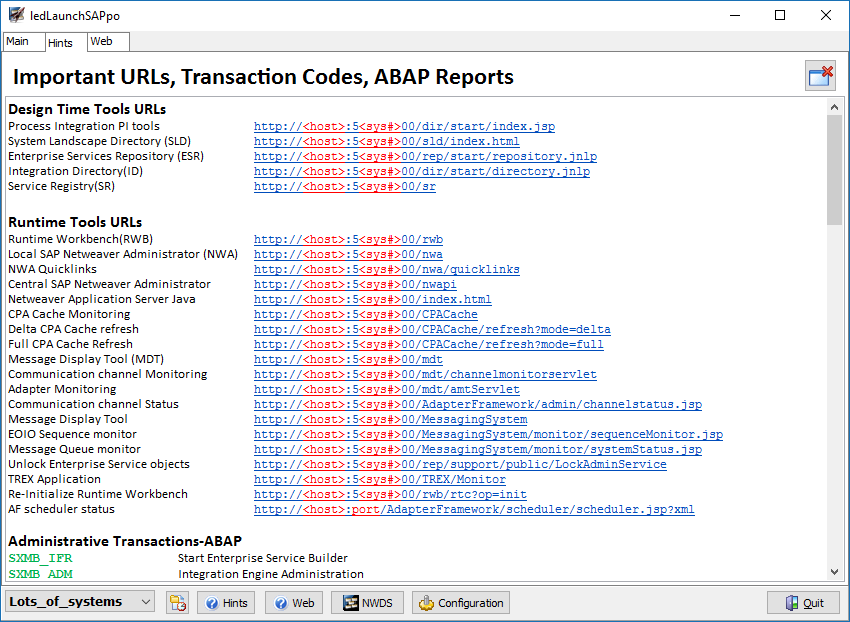The height and width of the screenshot is (622, 850).
Task: Click the 'TREX Application' label
Action: [x=54, y=479]
